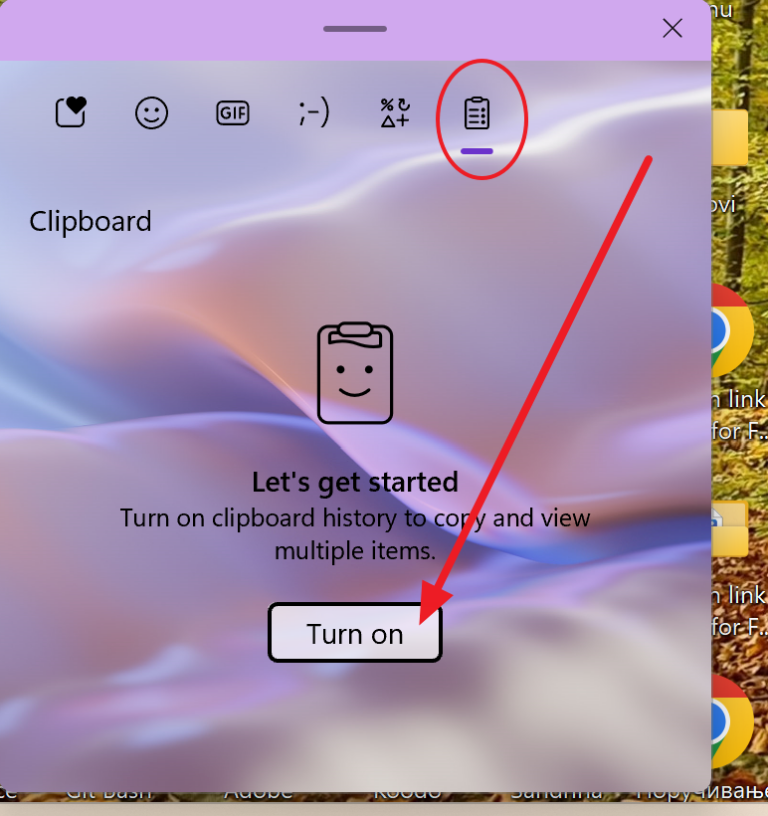The width and height of the screenshot is (768, 816).
Task: Select the bottommost Chrome desktop shortcut
Action: coord(733,721)
